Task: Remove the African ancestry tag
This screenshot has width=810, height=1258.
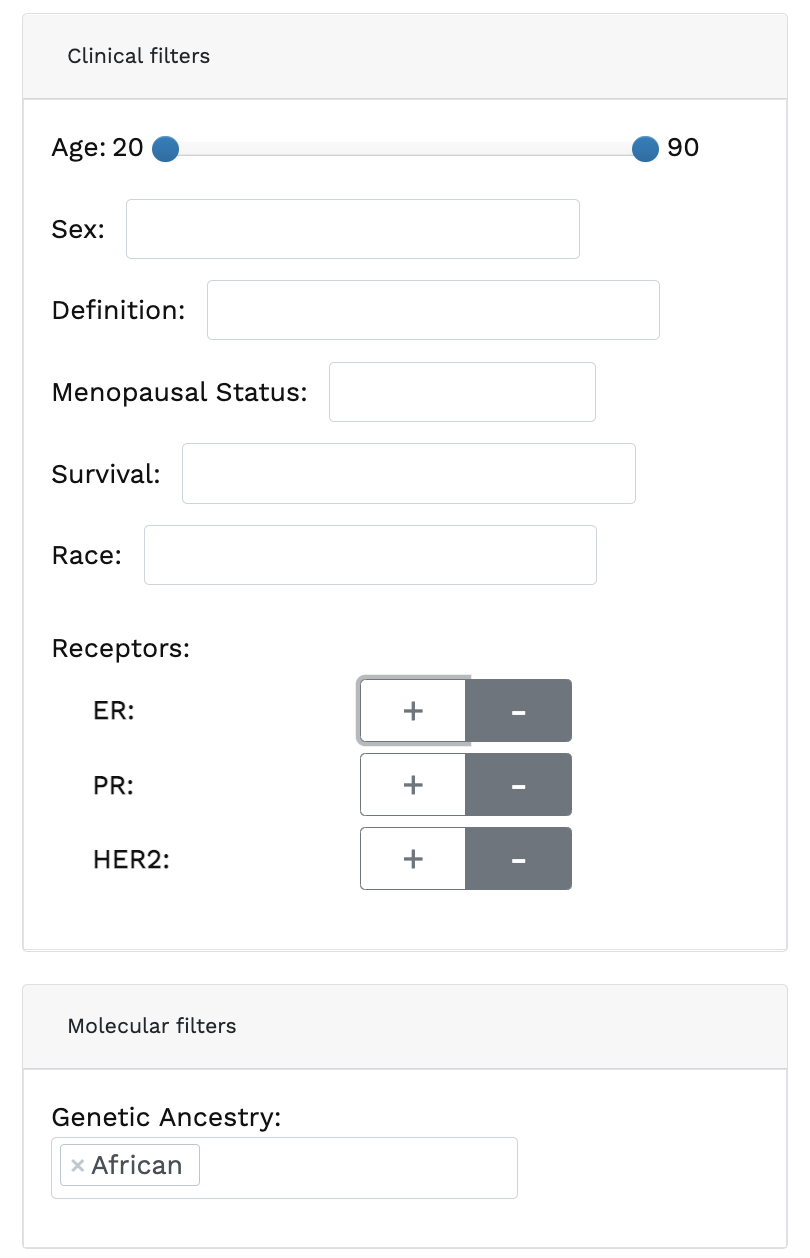Action: point(77,1166)
